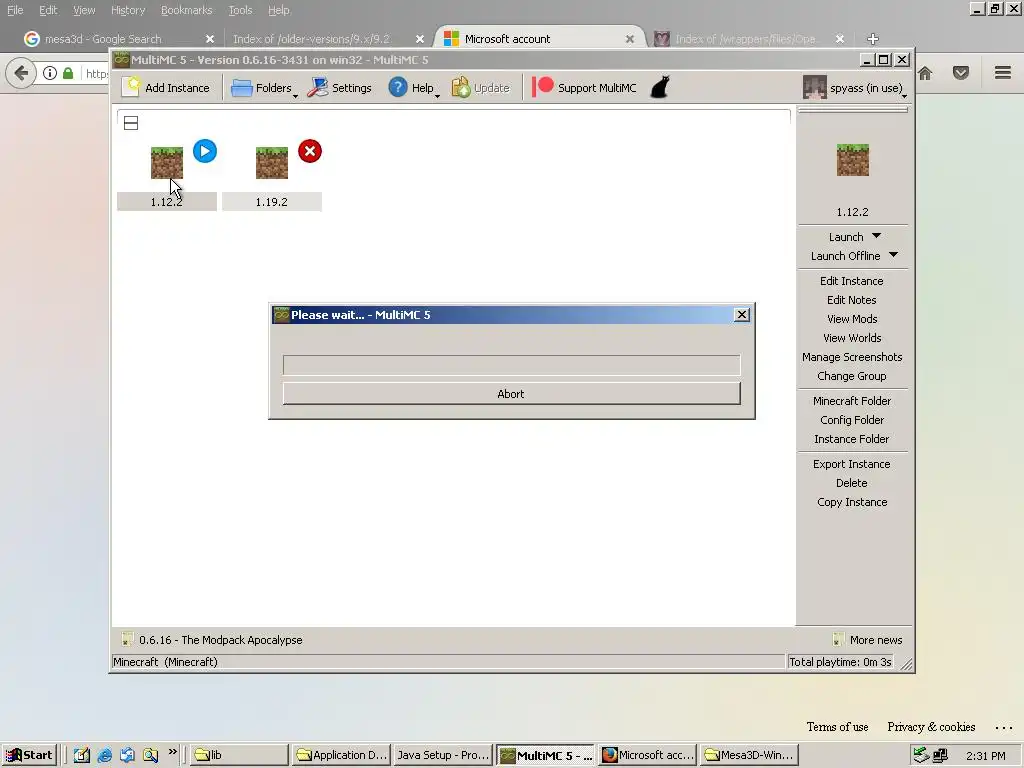Open the Firefox hamburger menu
This screenshot has height=768, width=1024.
click(1003, 72)
